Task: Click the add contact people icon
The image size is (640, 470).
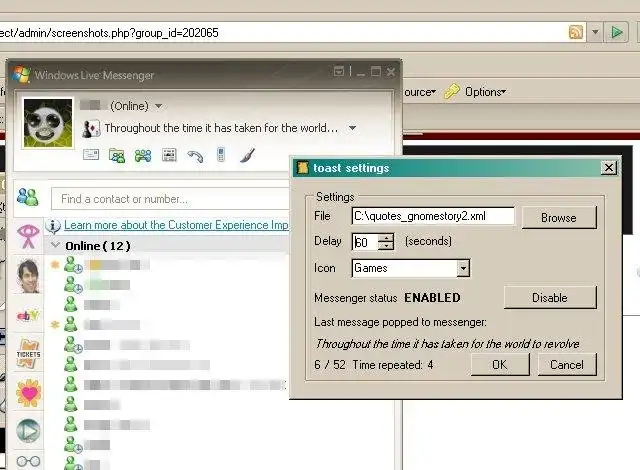Action: click(28, 197)
